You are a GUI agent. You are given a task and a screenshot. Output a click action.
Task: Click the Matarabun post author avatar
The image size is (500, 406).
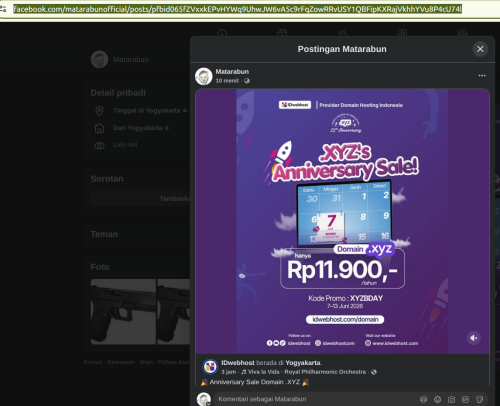point(204,76)
